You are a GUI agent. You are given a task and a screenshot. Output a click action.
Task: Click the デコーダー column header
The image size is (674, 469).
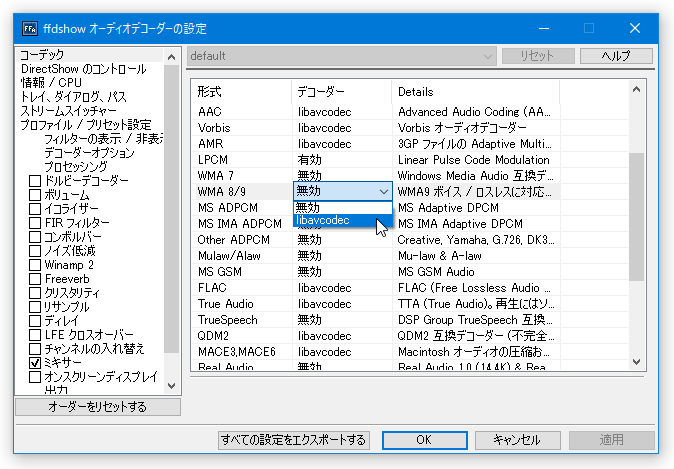coord(342,92)
